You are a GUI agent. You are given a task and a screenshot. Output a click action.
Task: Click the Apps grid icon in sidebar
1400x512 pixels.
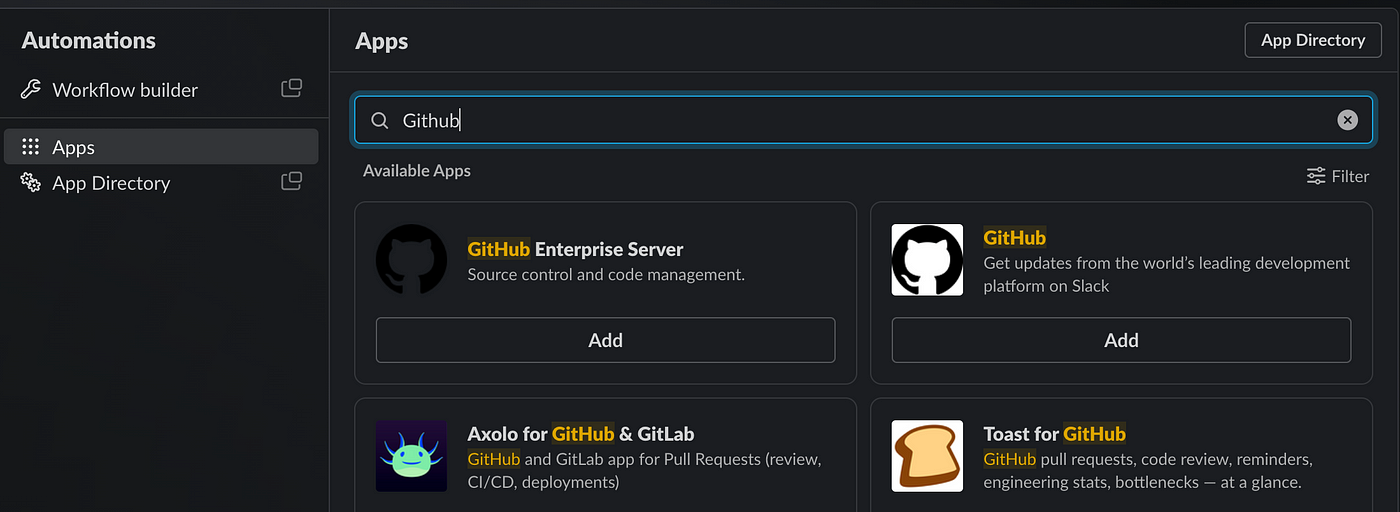tap(31, 147)
